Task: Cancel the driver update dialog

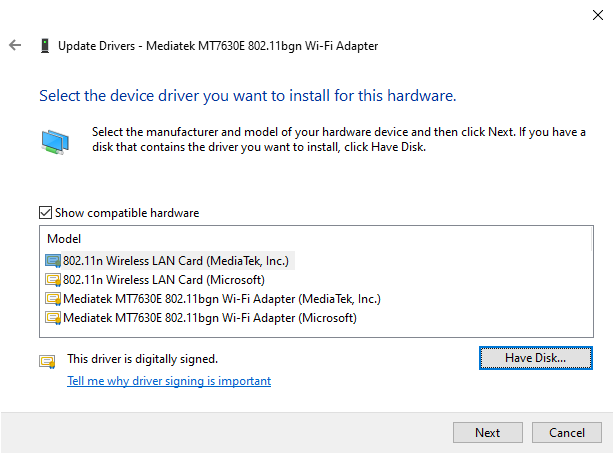Action: click(x=566, y=433)
